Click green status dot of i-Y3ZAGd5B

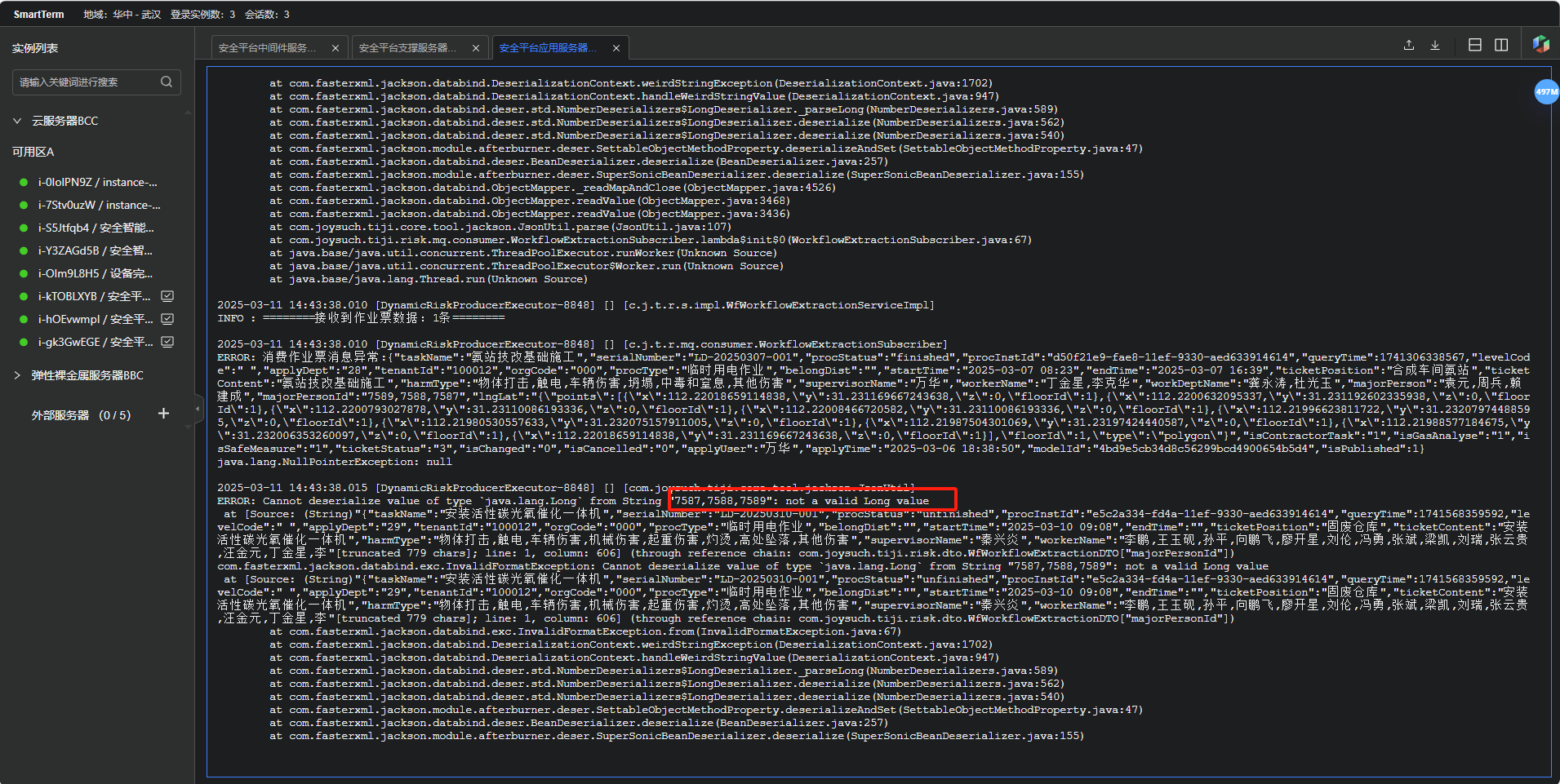tap(24, 250)
